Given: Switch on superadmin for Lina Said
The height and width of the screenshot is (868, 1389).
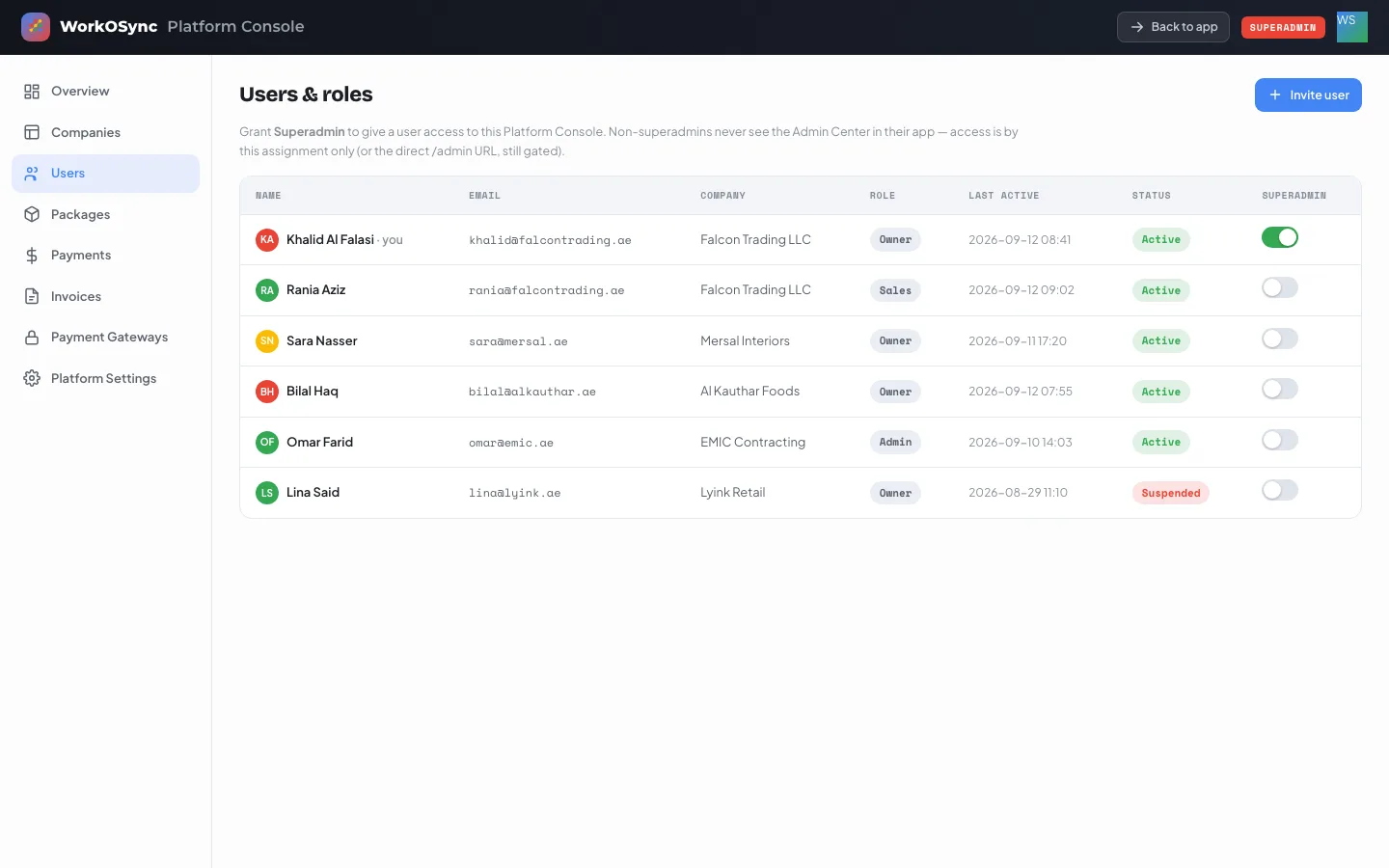Looking at the screenshot, I should tap(1280, 490).
